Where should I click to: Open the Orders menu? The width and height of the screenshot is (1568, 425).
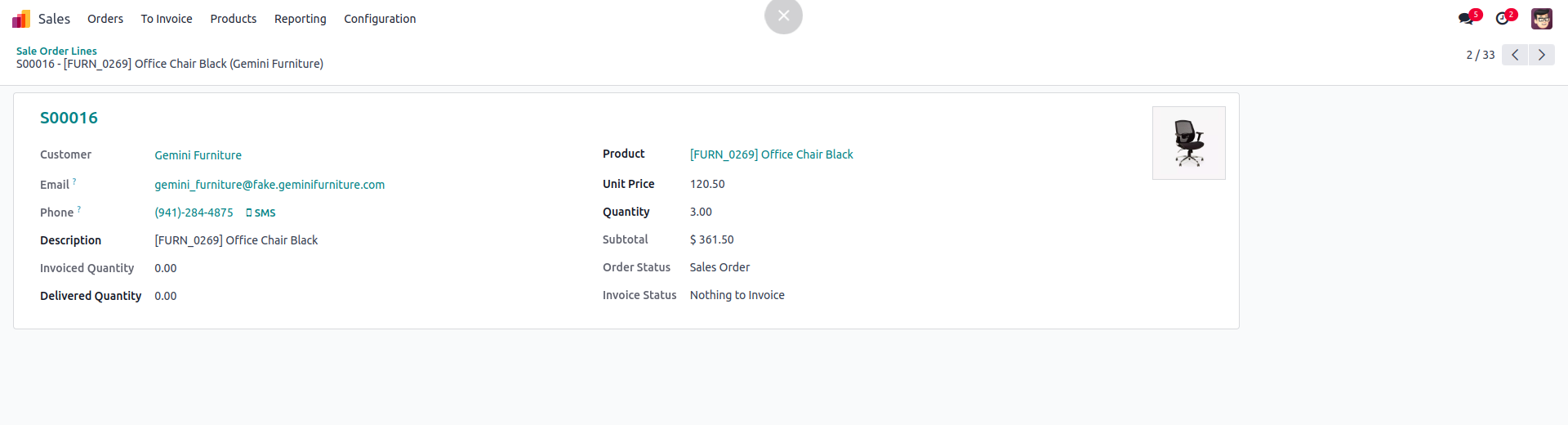point(105,19)
